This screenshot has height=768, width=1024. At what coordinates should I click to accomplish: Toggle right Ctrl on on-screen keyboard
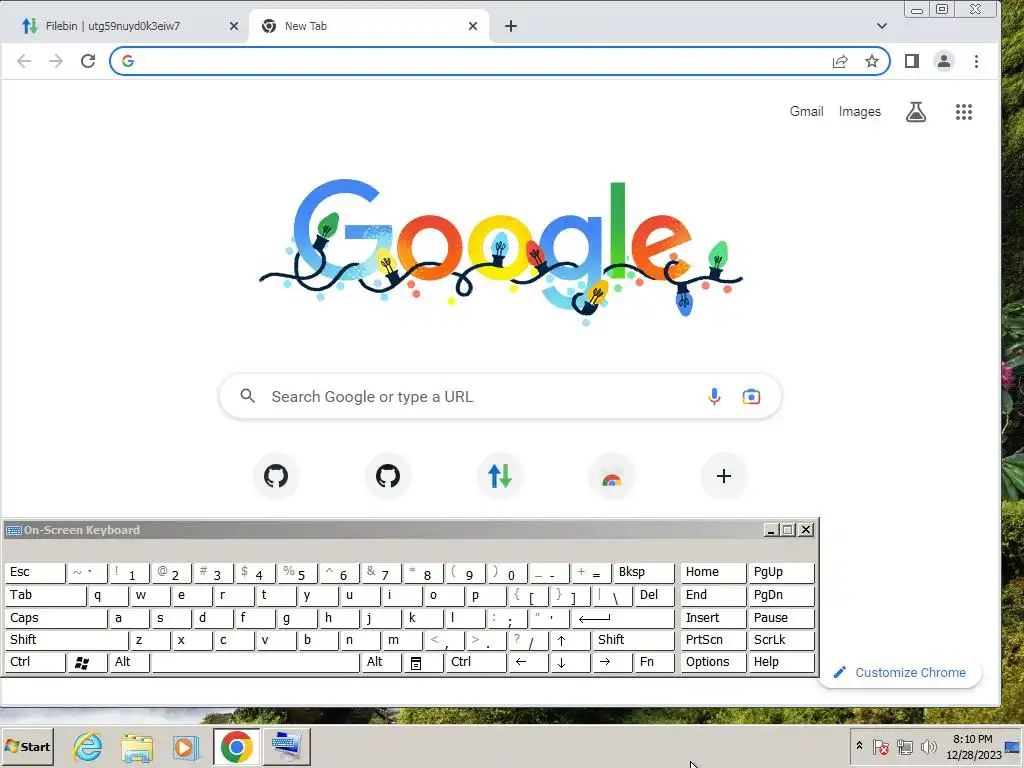point(475,662)
